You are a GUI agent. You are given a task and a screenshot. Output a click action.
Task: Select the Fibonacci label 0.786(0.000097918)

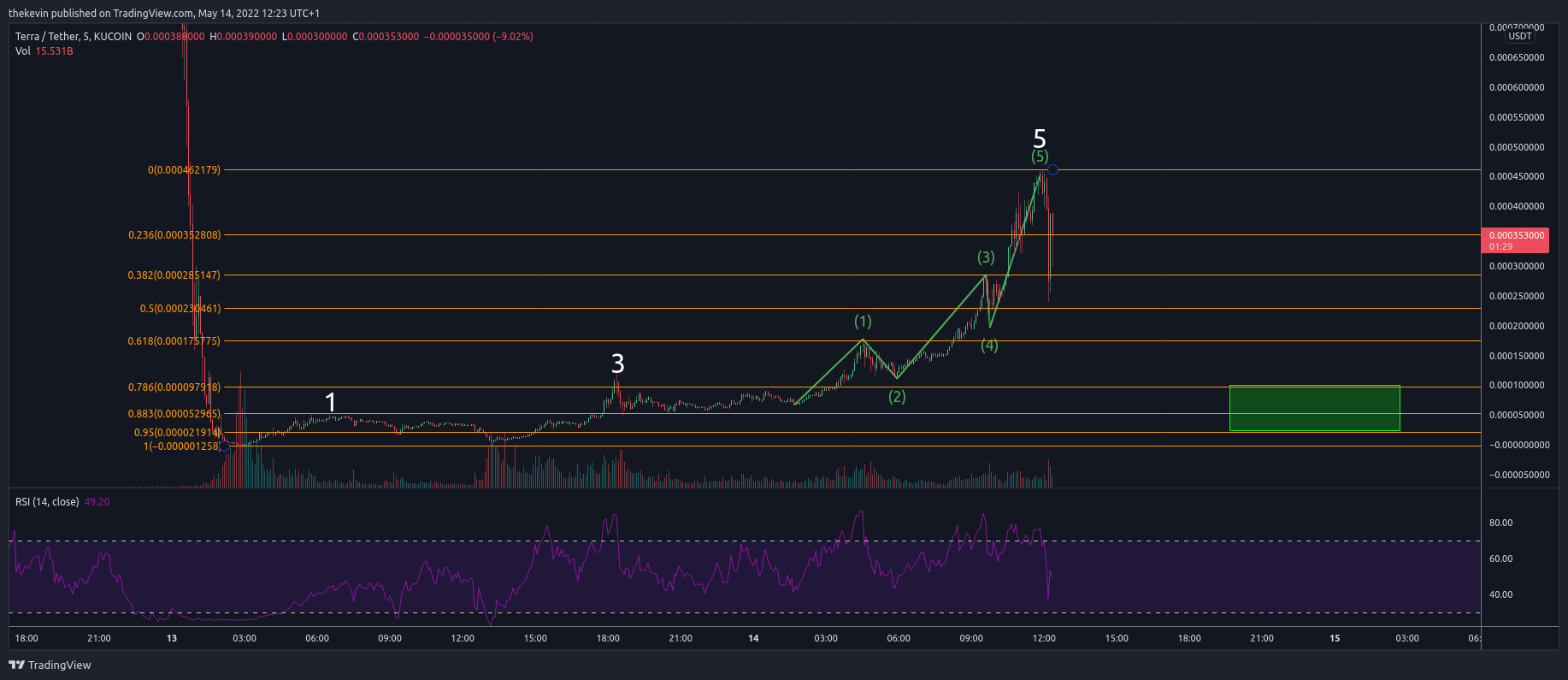(174, 387)
